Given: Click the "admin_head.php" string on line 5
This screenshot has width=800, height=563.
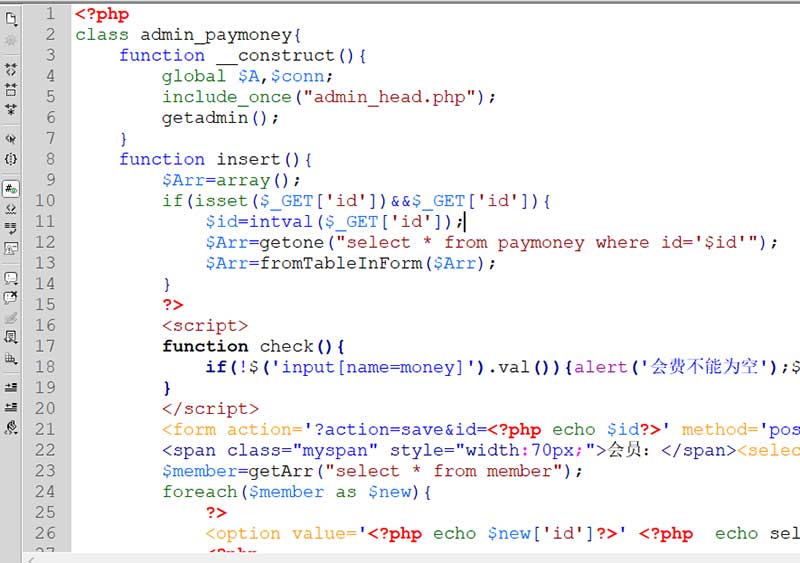Looking at the screenshot, I should click(390, 97).
